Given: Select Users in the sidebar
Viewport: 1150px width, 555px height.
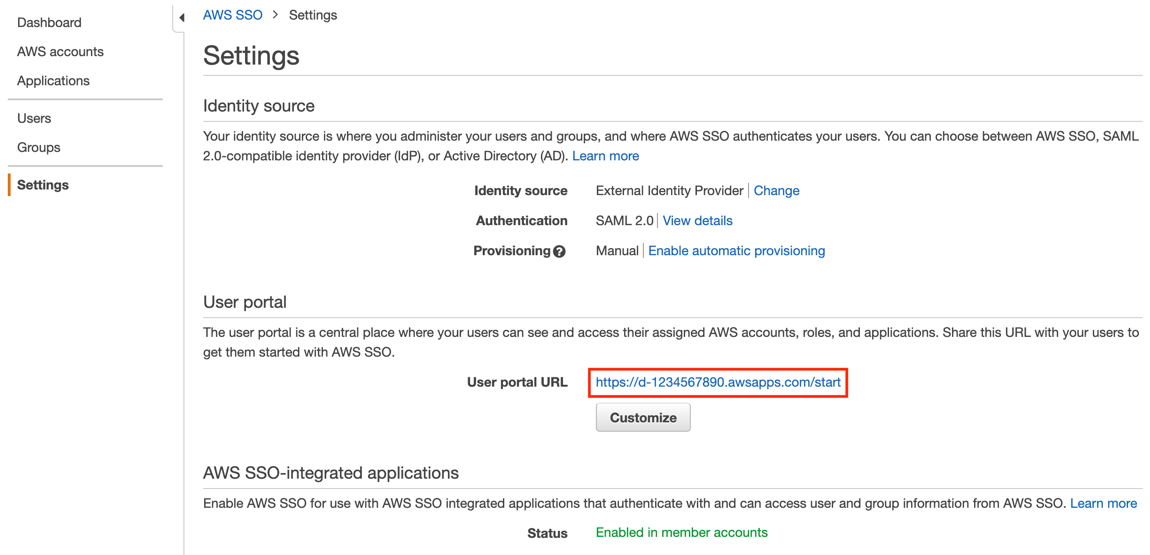Looking at the screenshot, I should point(34,118).
